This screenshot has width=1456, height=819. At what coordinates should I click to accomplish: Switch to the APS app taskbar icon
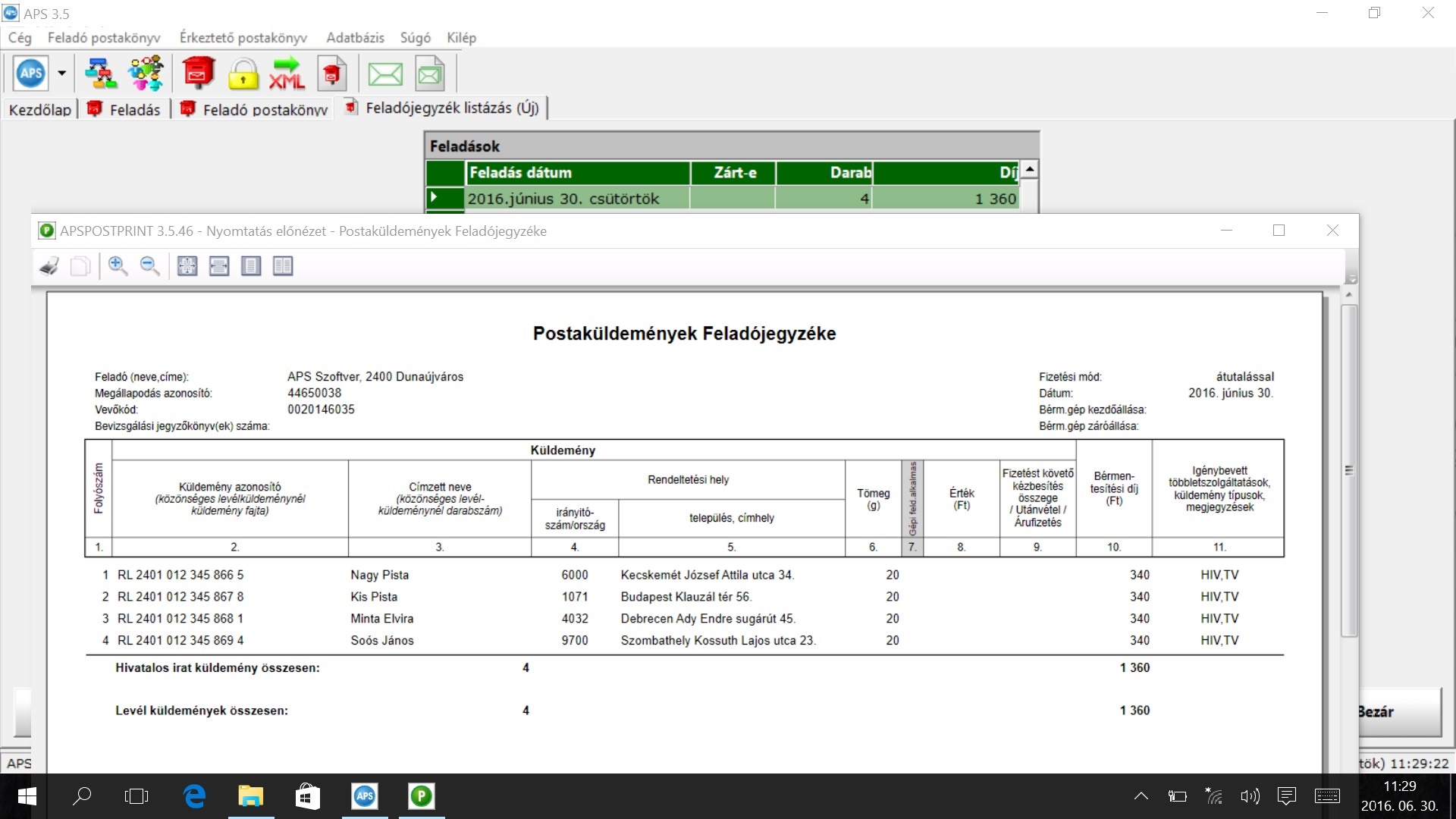pyautogui.click(x=365, y=796)
